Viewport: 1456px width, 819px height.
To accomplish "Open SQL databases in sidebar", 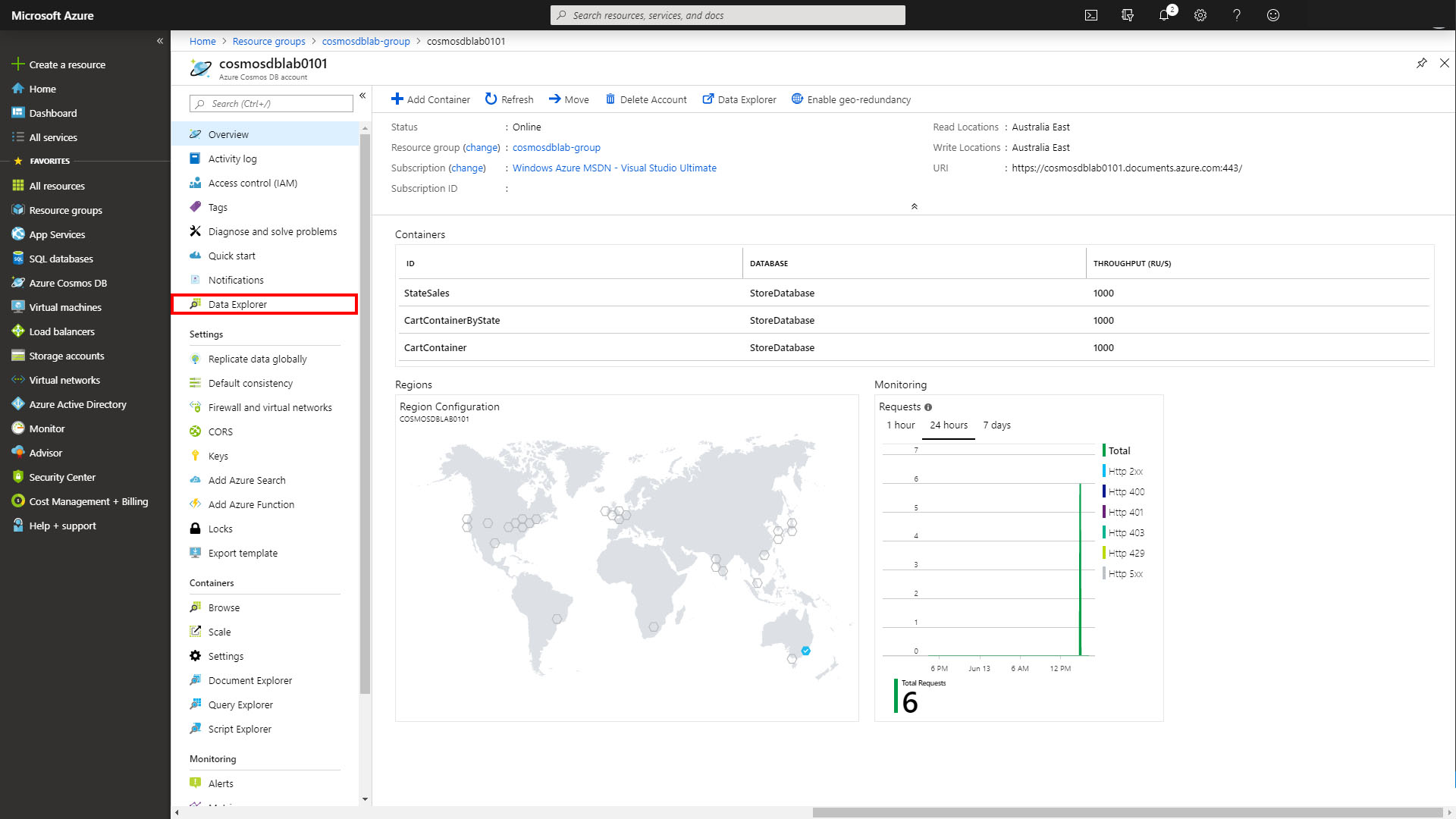I will [x=52, y=259].
